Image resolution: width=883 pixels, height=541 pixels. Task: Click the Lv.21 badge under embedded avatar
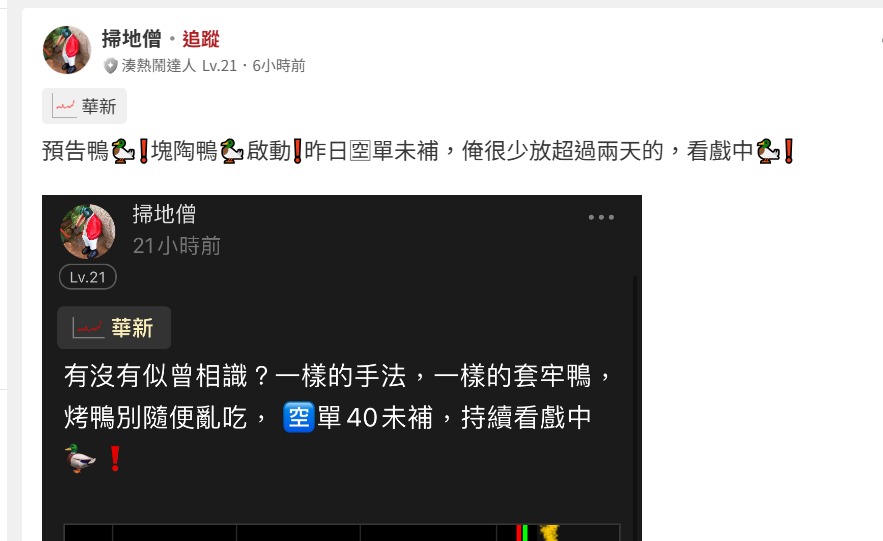(88, 277)
